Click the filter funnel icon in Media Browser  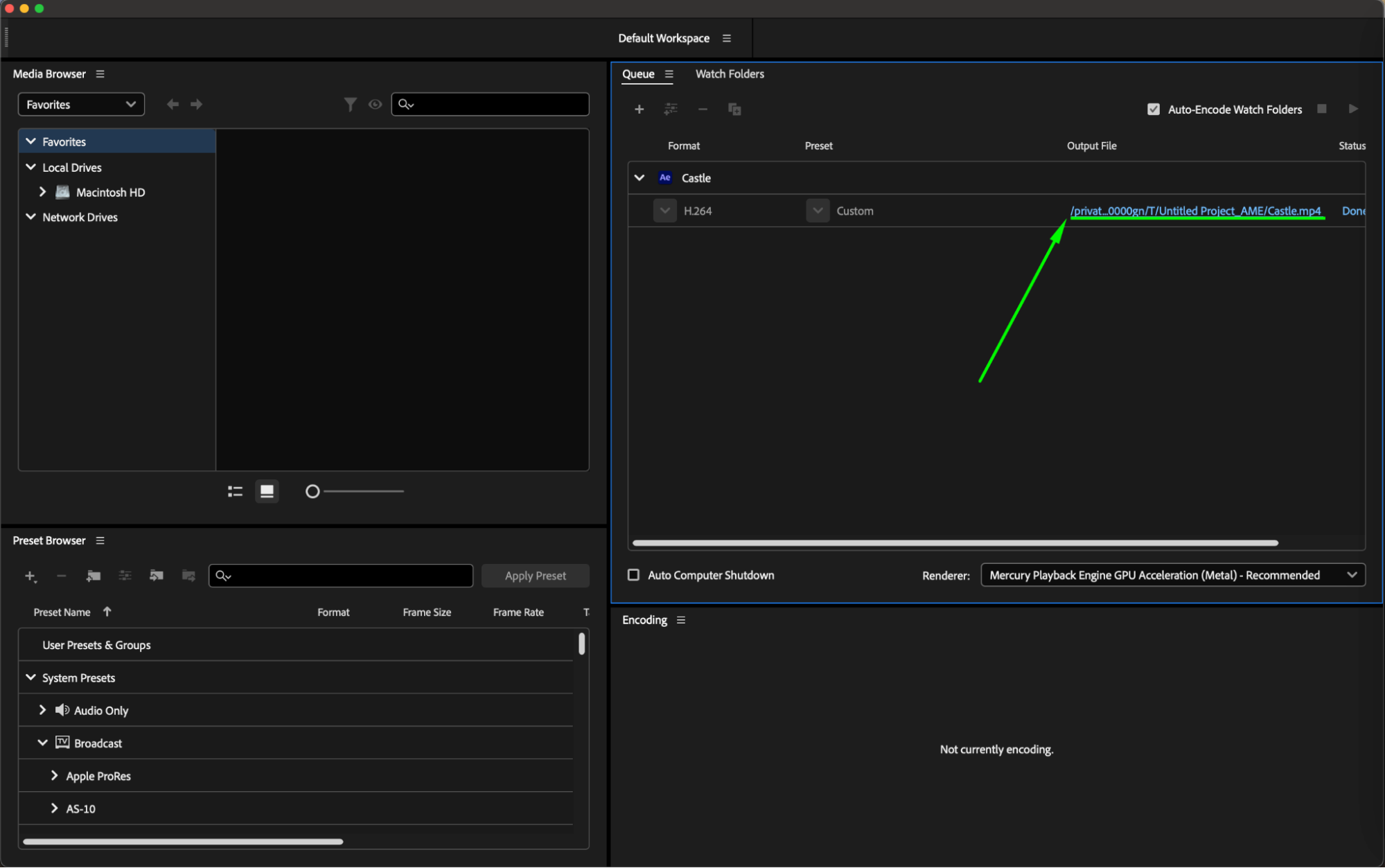[350, 105]
